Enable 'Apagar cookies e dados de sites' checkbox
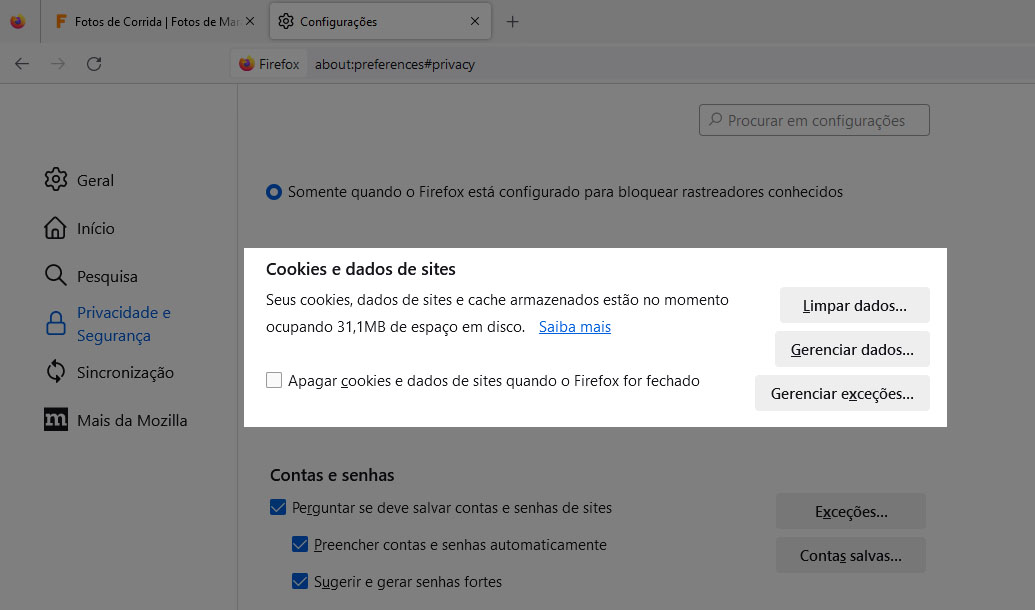Image resolution: width=1035 pixels, height=610 pixels. [x=274, y=380]
